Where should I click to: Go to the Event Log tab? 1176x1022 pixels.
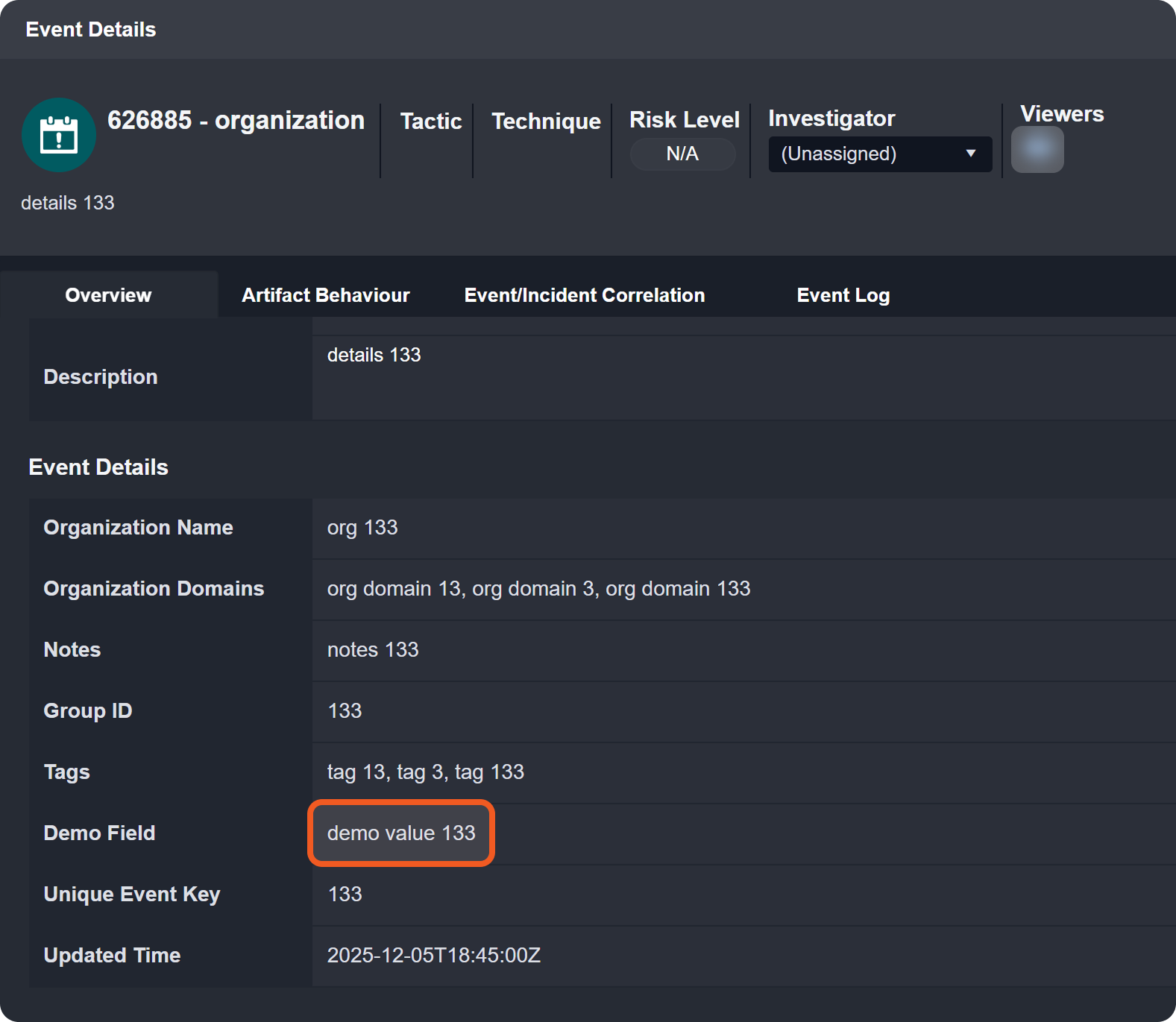coord(843,295)
